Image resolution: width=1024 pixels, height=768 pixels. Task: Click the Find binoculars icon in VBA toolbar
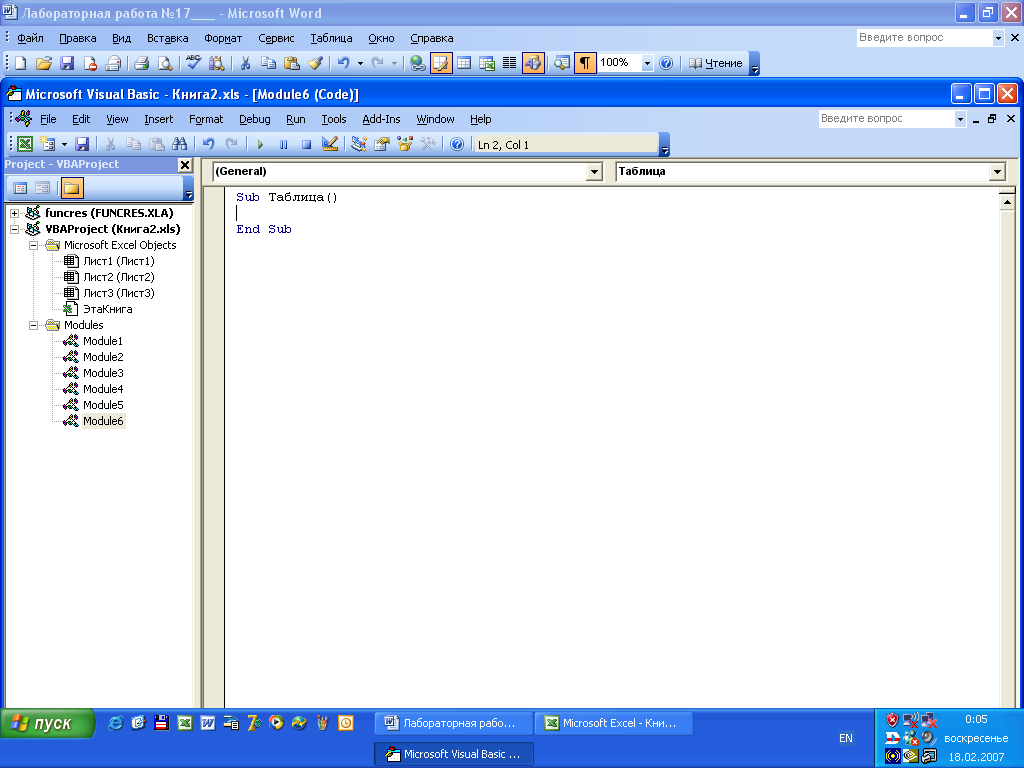(180, 144)
